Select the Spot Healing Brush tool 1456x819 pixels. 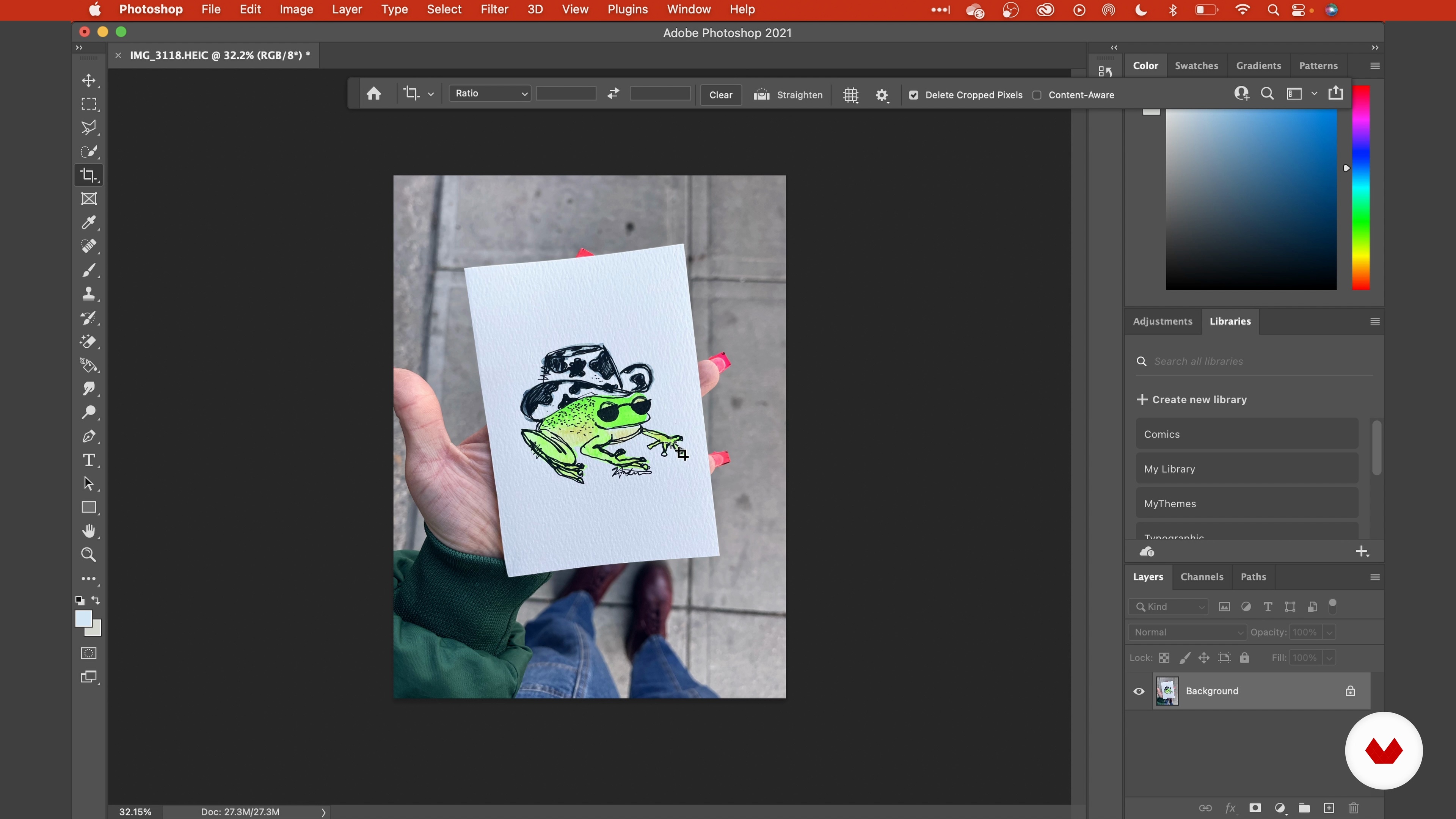tap(89, 246)
